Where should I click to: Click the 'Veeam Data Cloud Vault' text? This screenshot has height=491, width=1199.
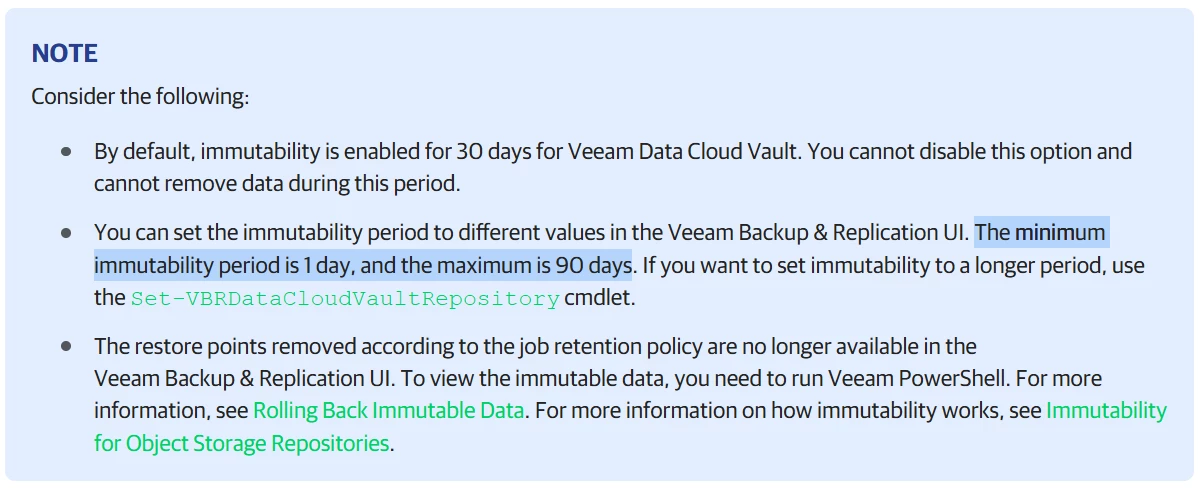pos(685,152)
